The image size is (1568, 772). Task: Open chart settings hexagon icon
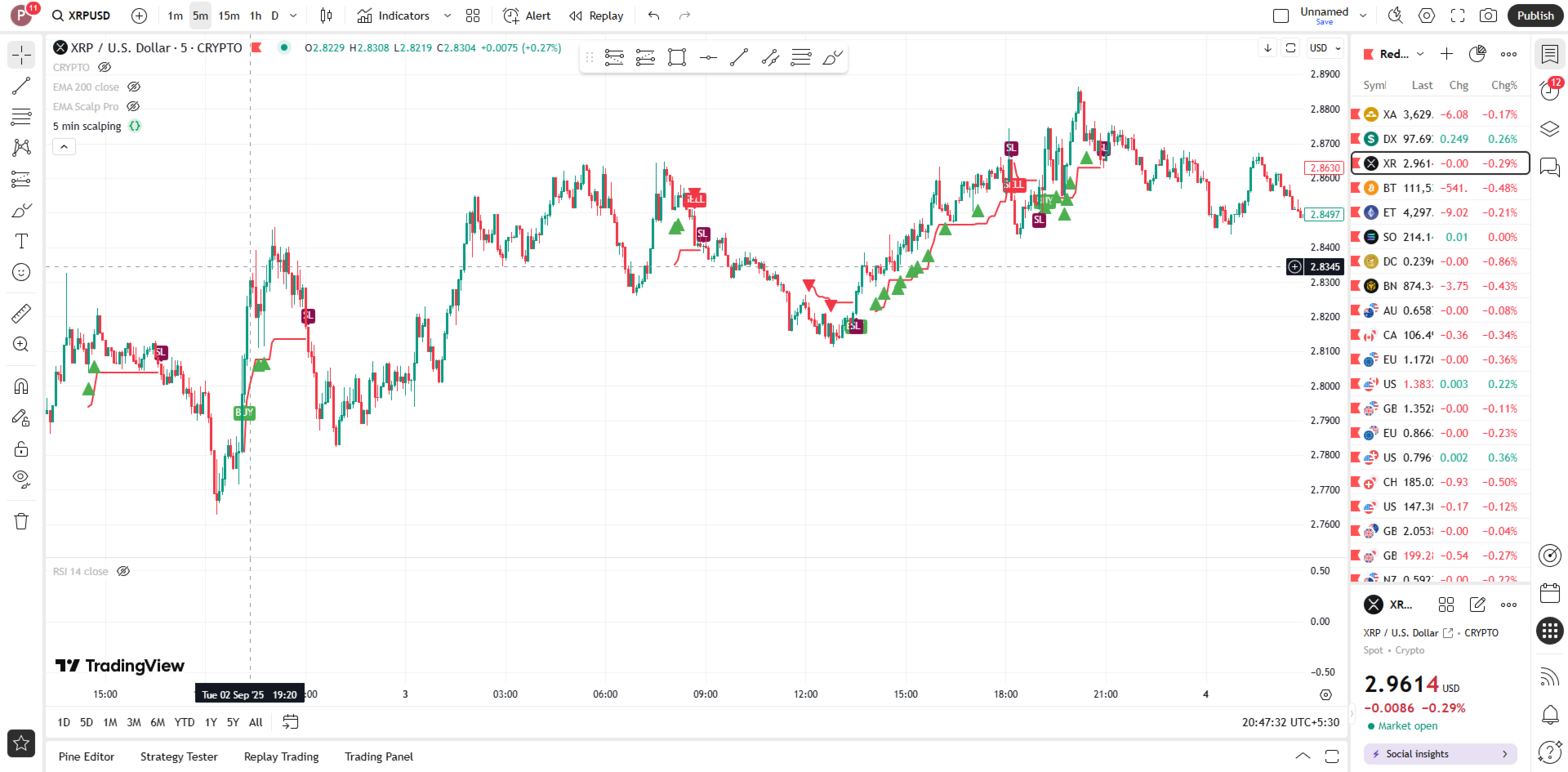pos(1427,16)
